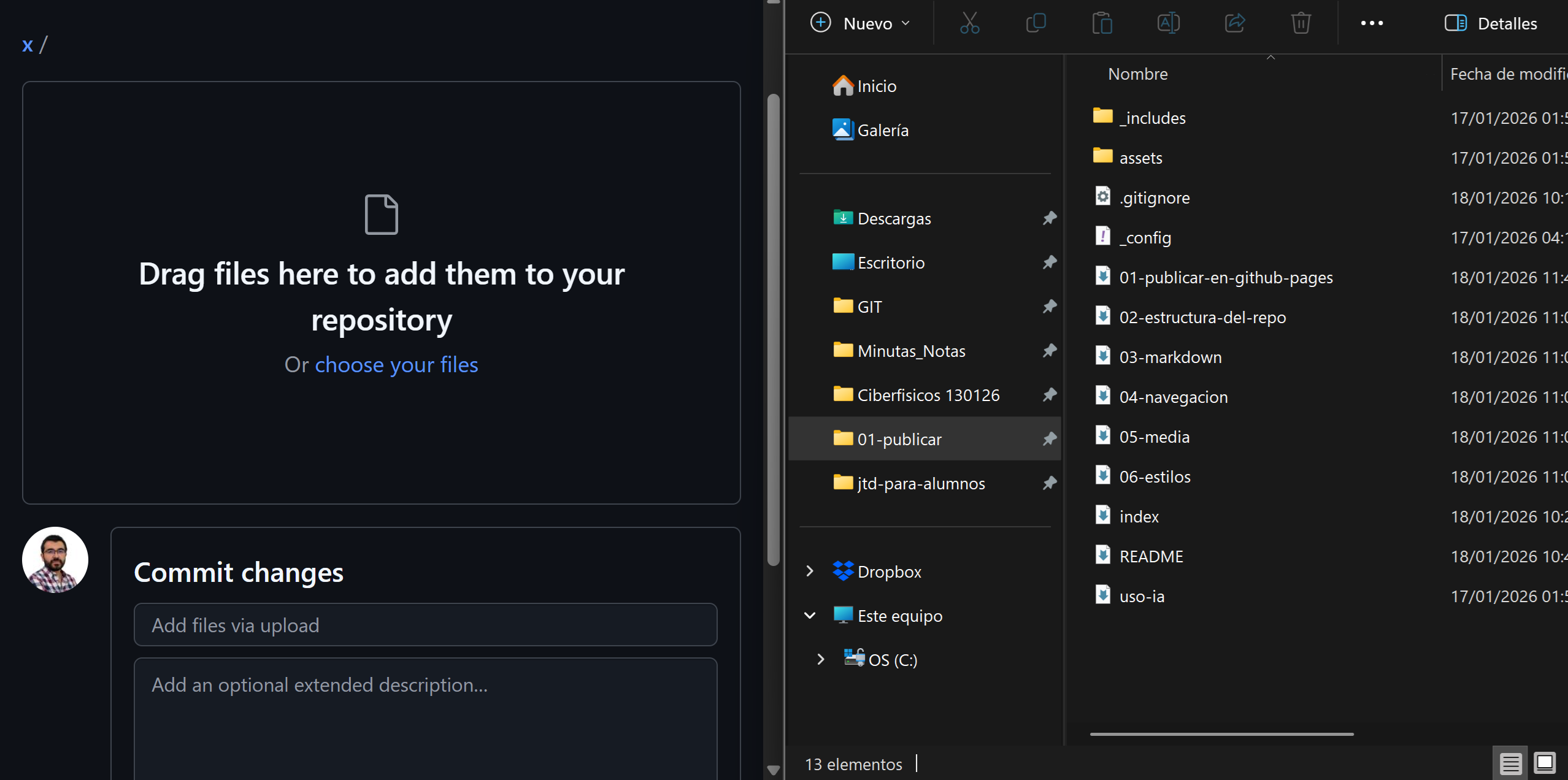This screenshot has width=1568, height=780.
Task: Collapse the Este equipo tree node
Action: (810, 616)
